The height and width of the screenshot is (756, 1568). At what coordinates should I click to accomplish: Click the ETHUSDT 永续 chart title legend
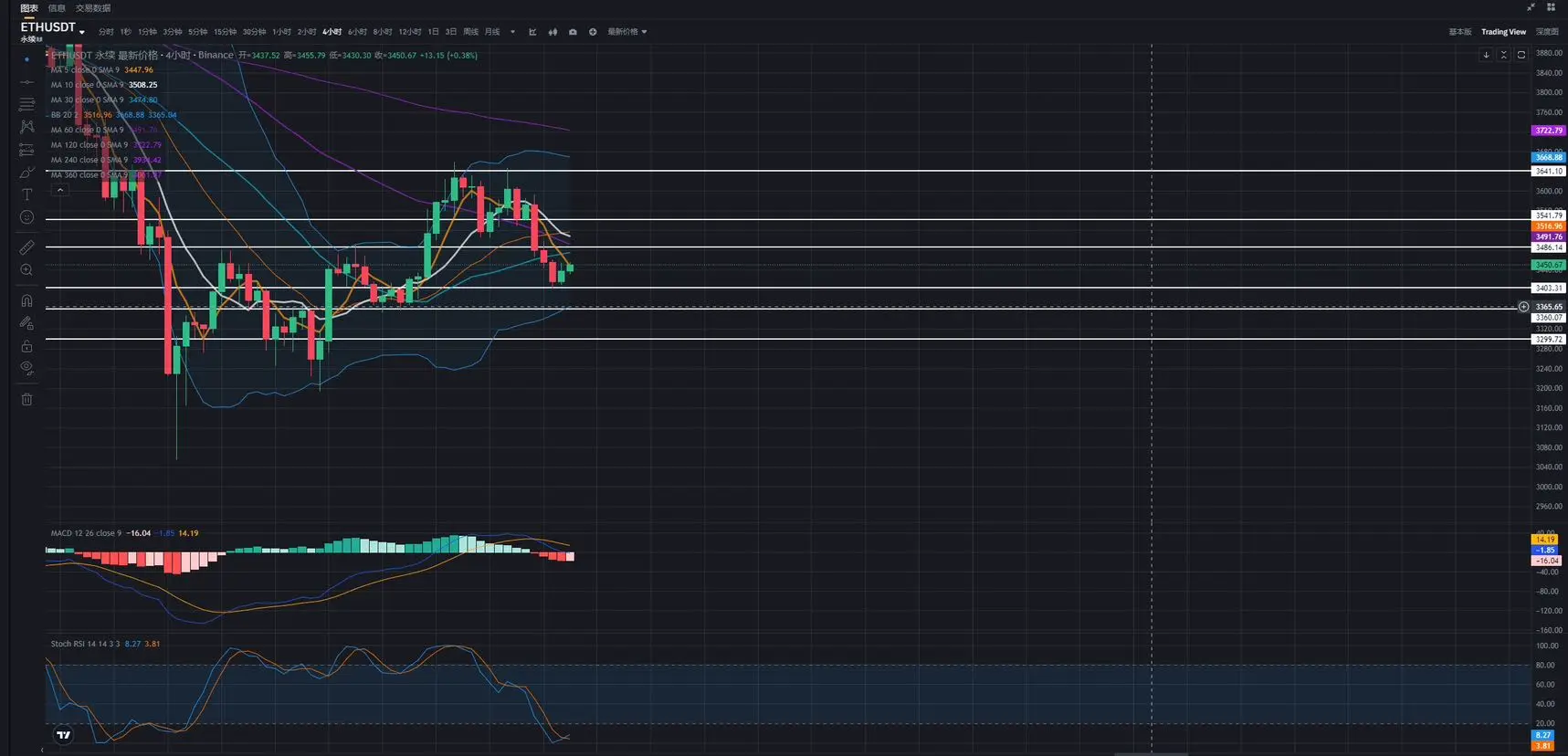(142, 56)
